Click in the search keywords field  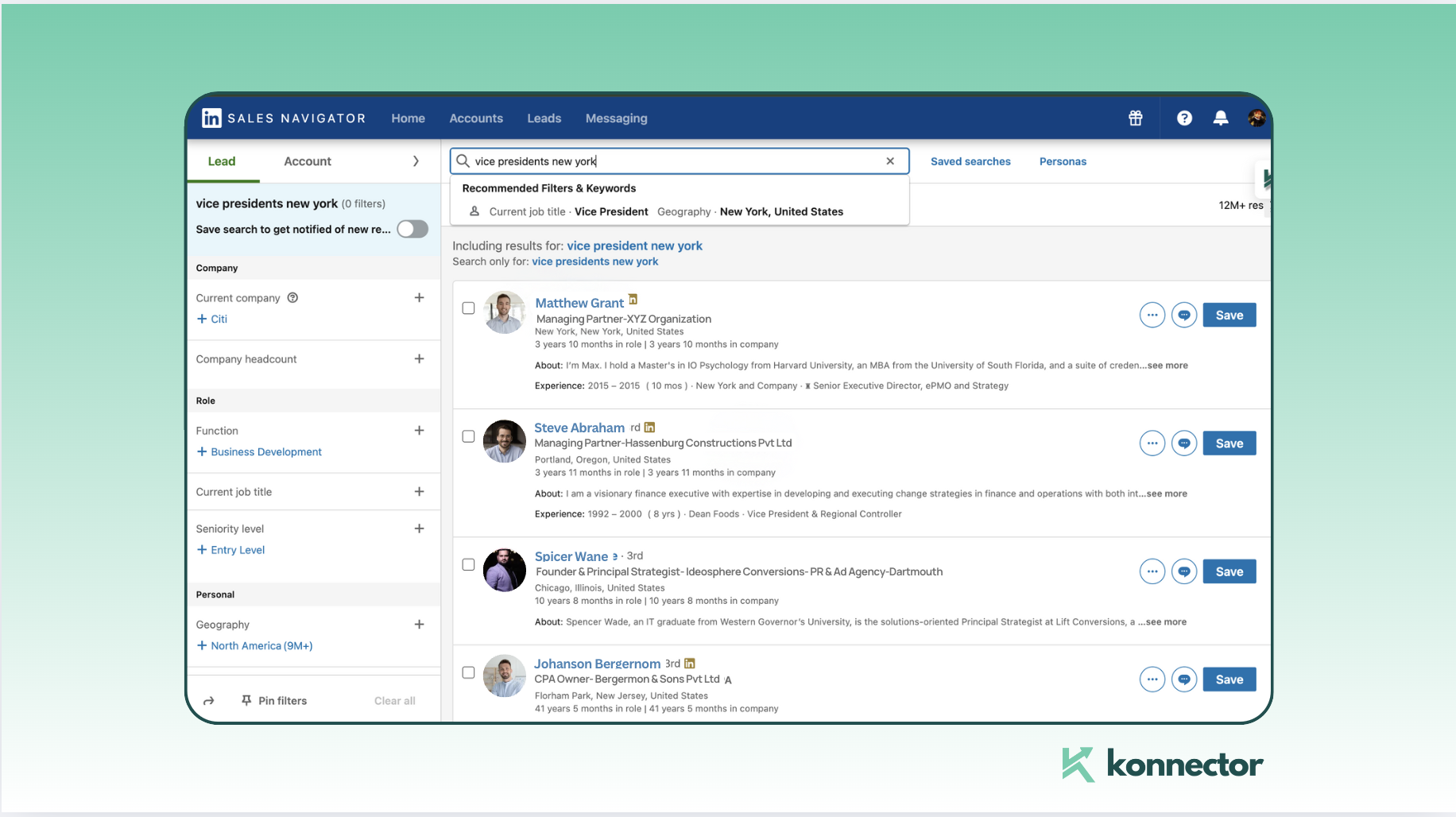pos(680,161)
